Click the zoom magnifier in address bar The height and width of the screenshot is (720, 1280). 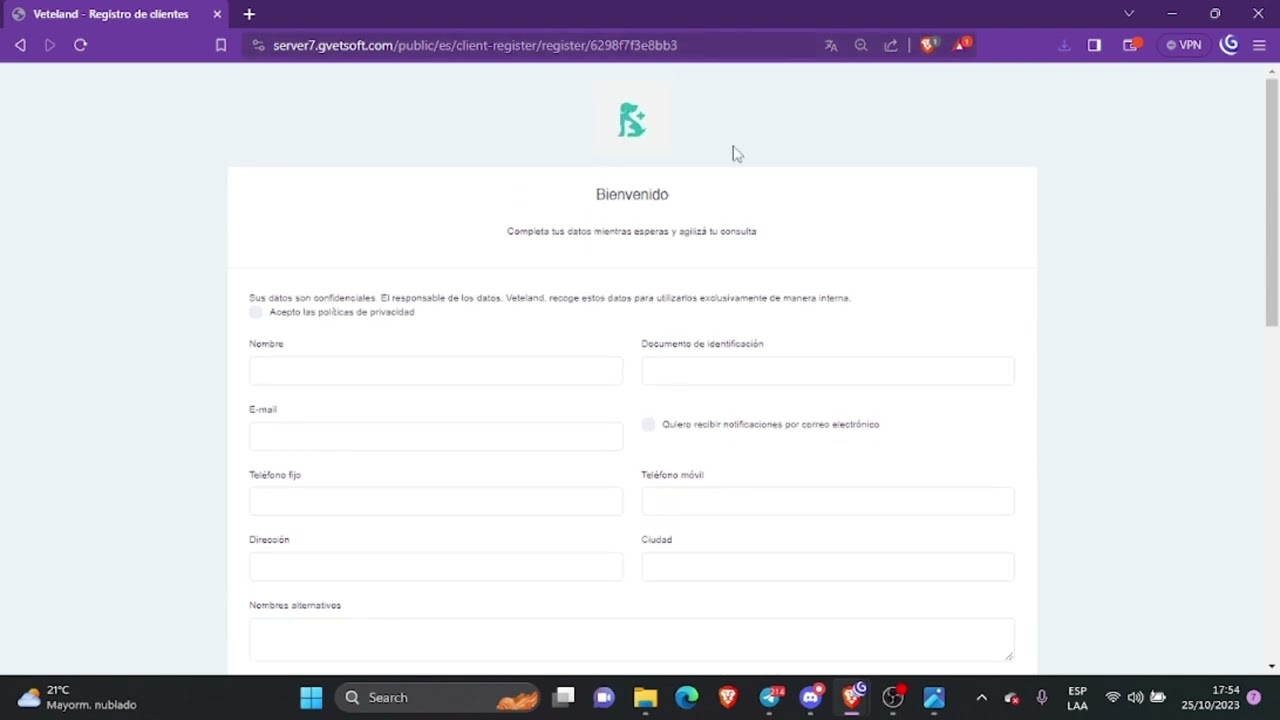861,45
